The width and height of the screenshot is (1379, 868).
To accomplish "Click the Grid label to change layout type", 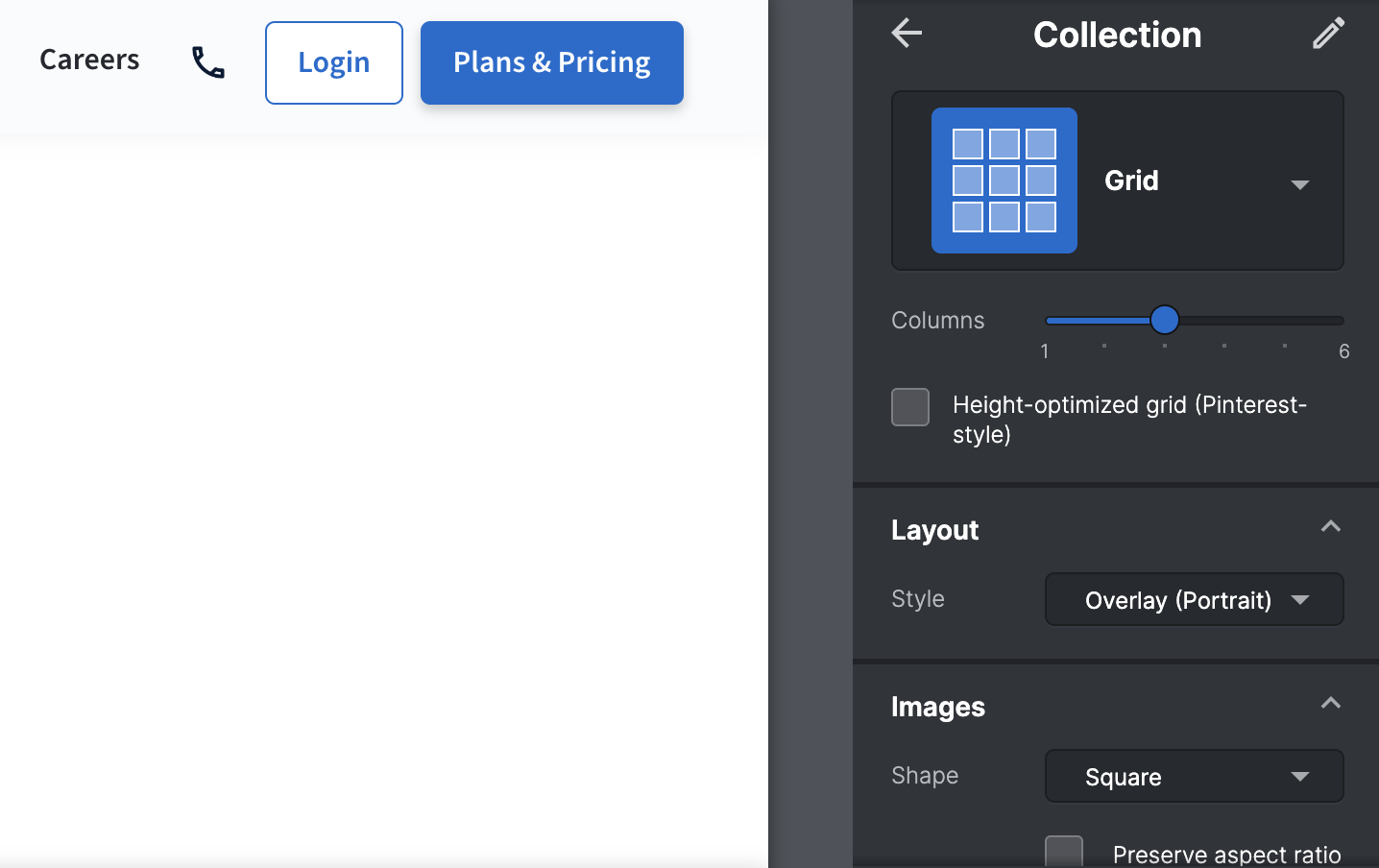I will (1131, 181).
